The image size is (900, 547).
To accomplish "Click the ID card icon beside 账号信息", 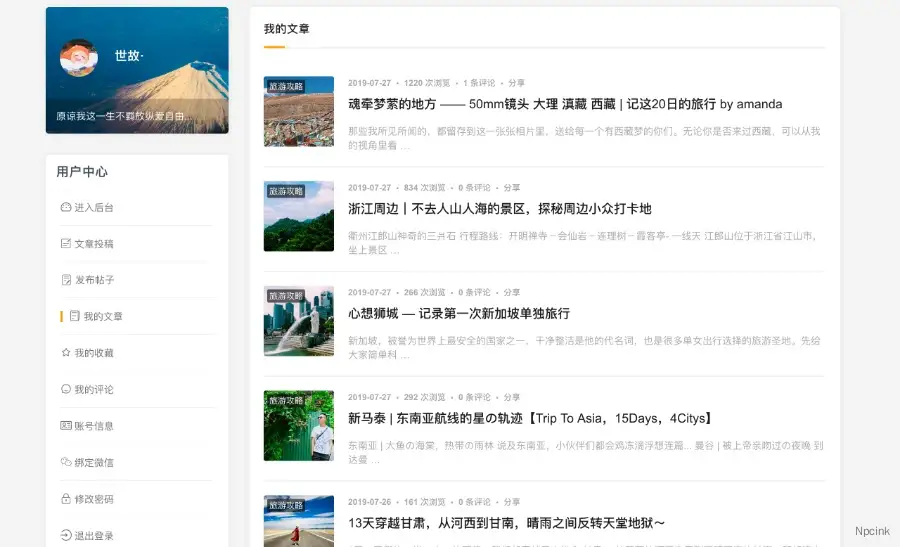I will pos(66,426).
